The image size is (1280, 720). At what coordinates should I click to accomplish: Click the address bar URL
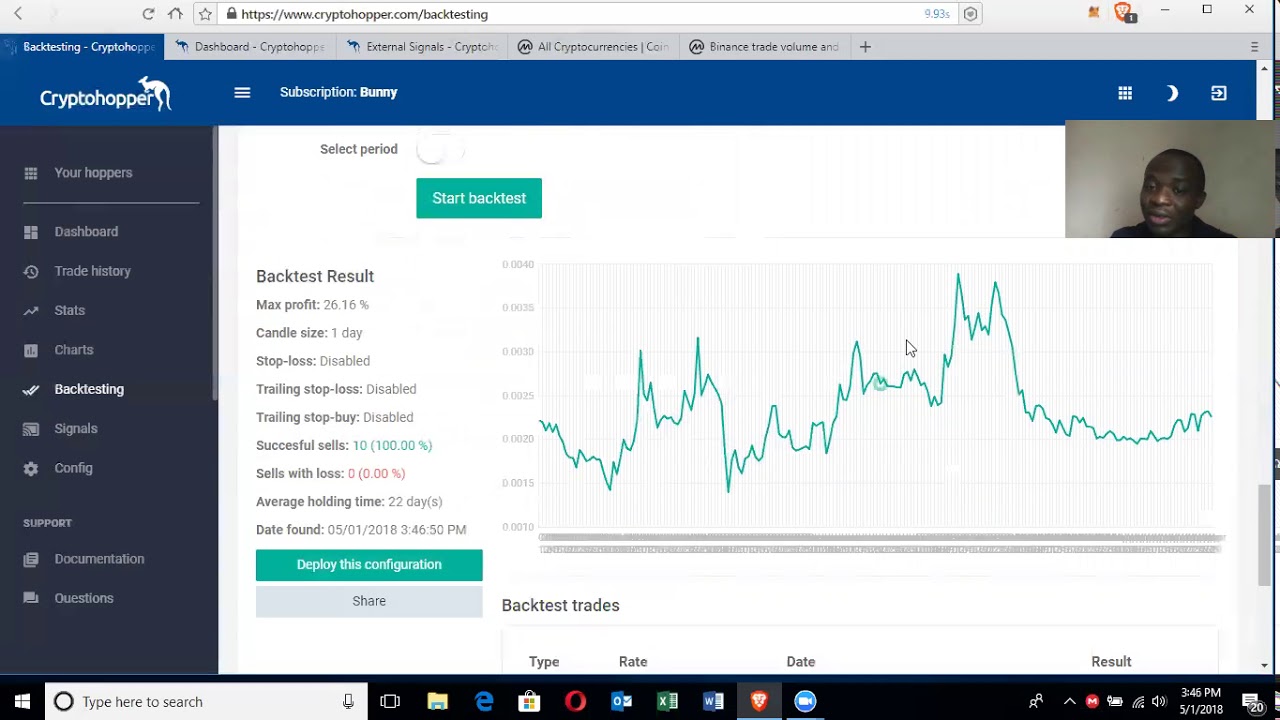point(364,14)
